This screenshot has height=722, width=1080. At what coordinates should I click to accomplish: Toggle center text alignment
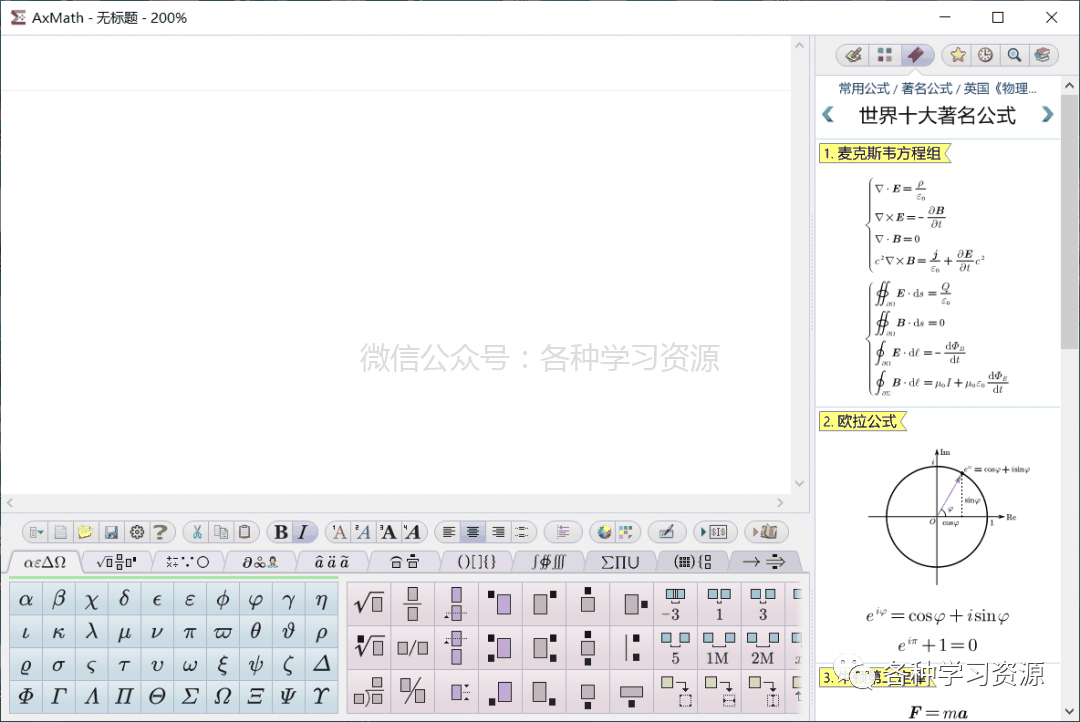[x=472, y=531]
